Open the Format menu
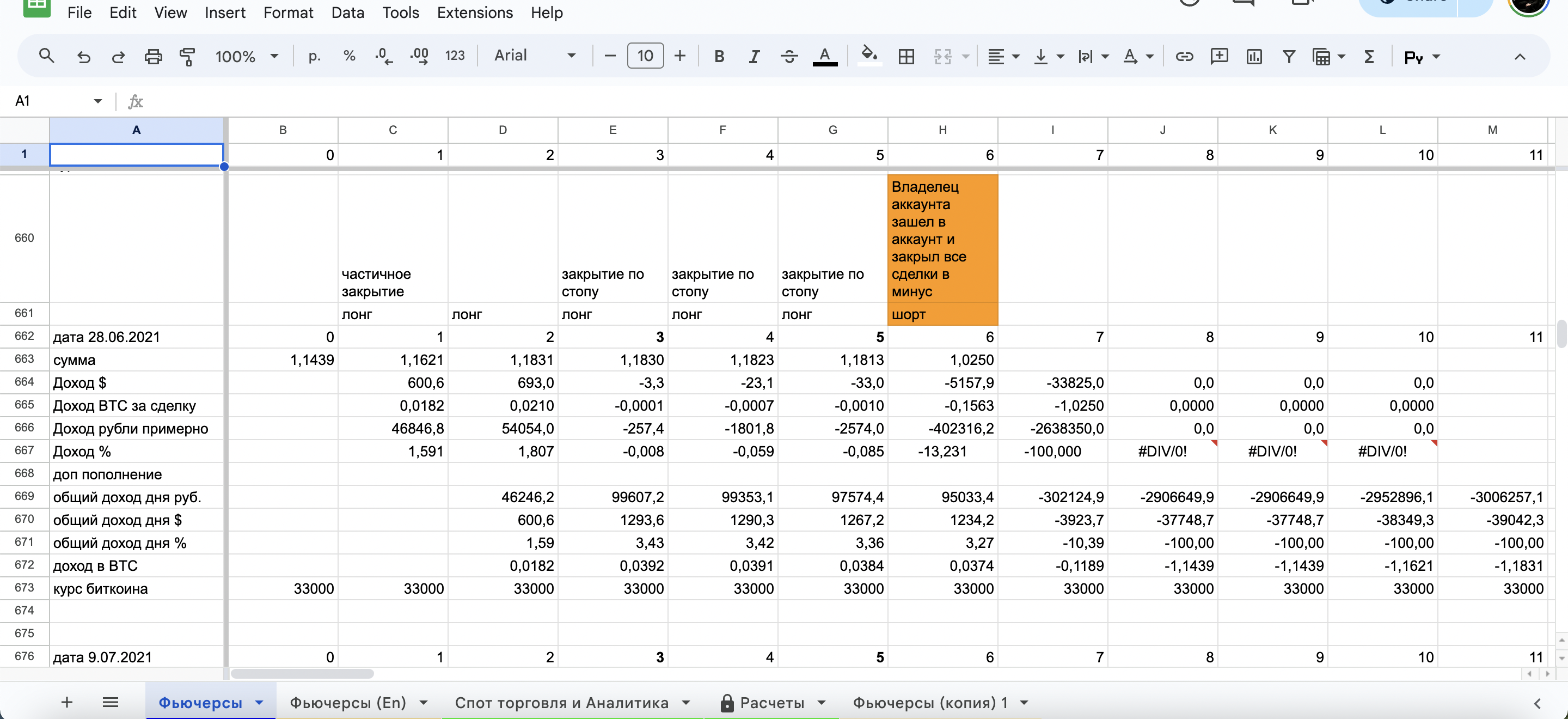 pos(288,12)
